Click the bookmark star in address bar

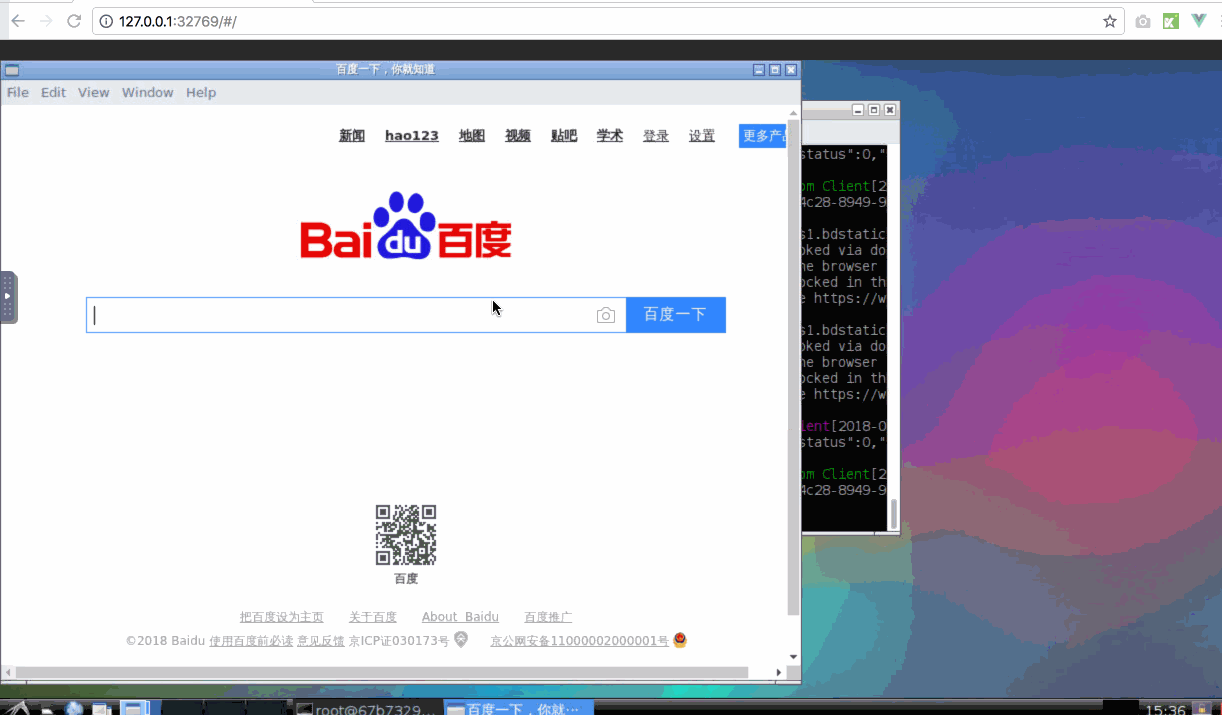[1109, 21]
